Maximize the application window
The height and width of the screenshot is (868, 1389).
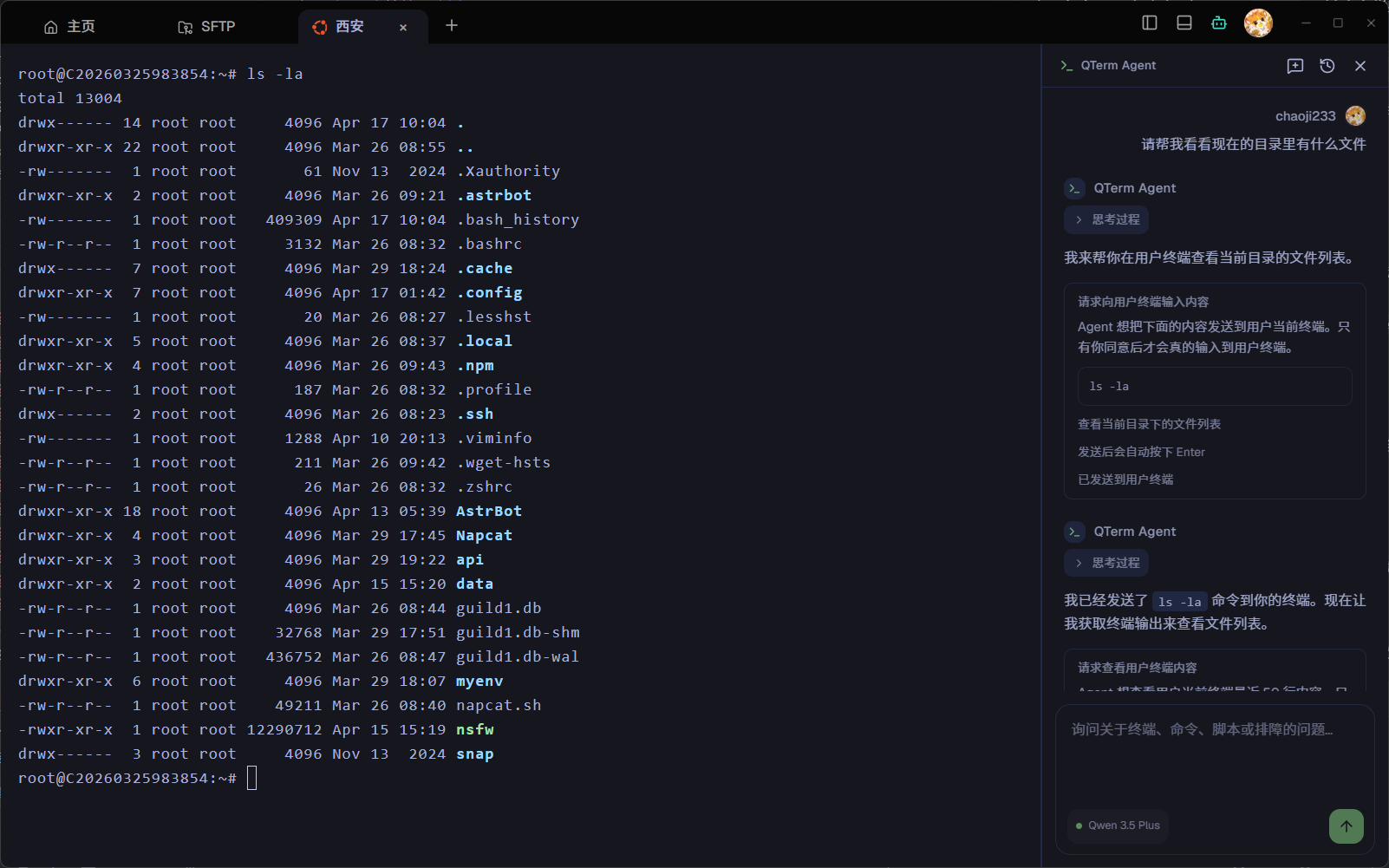pos(1338,23)
